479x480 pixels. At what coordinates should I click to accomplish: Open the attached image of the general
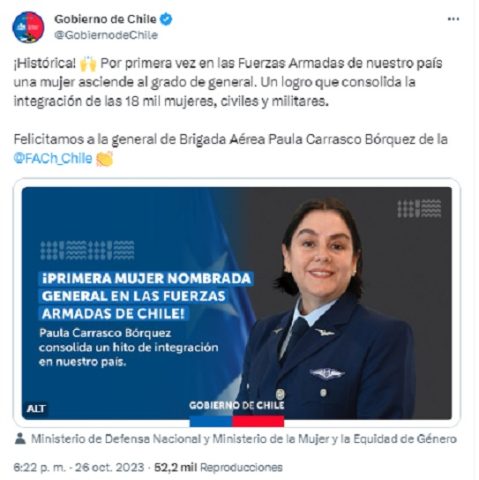coord(237,303)
